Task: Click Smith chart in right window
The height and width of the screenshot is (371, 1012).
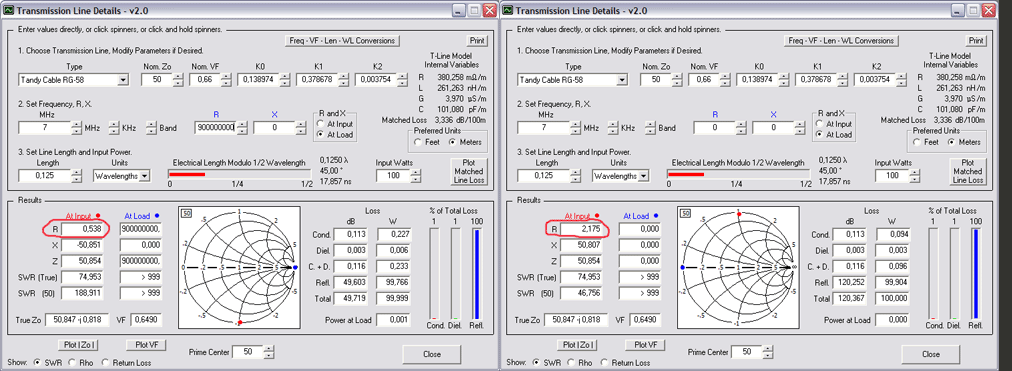Action: coord(739,267)
